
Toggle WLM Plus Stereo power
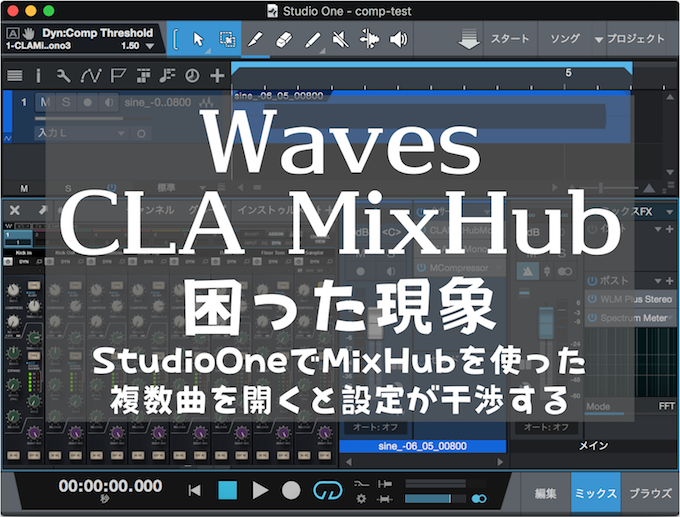tap(592, 299)
